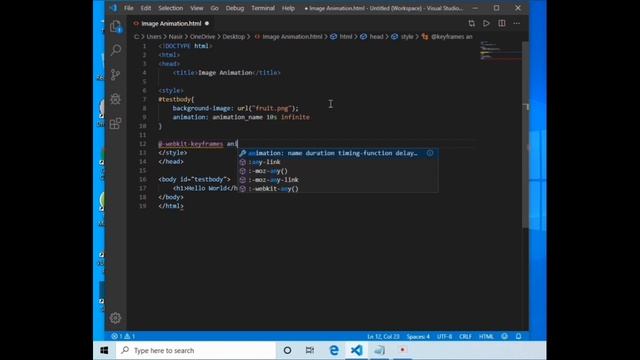
Task: Click the @keyframes breadcrumb segment
Action: click(447, 37)
